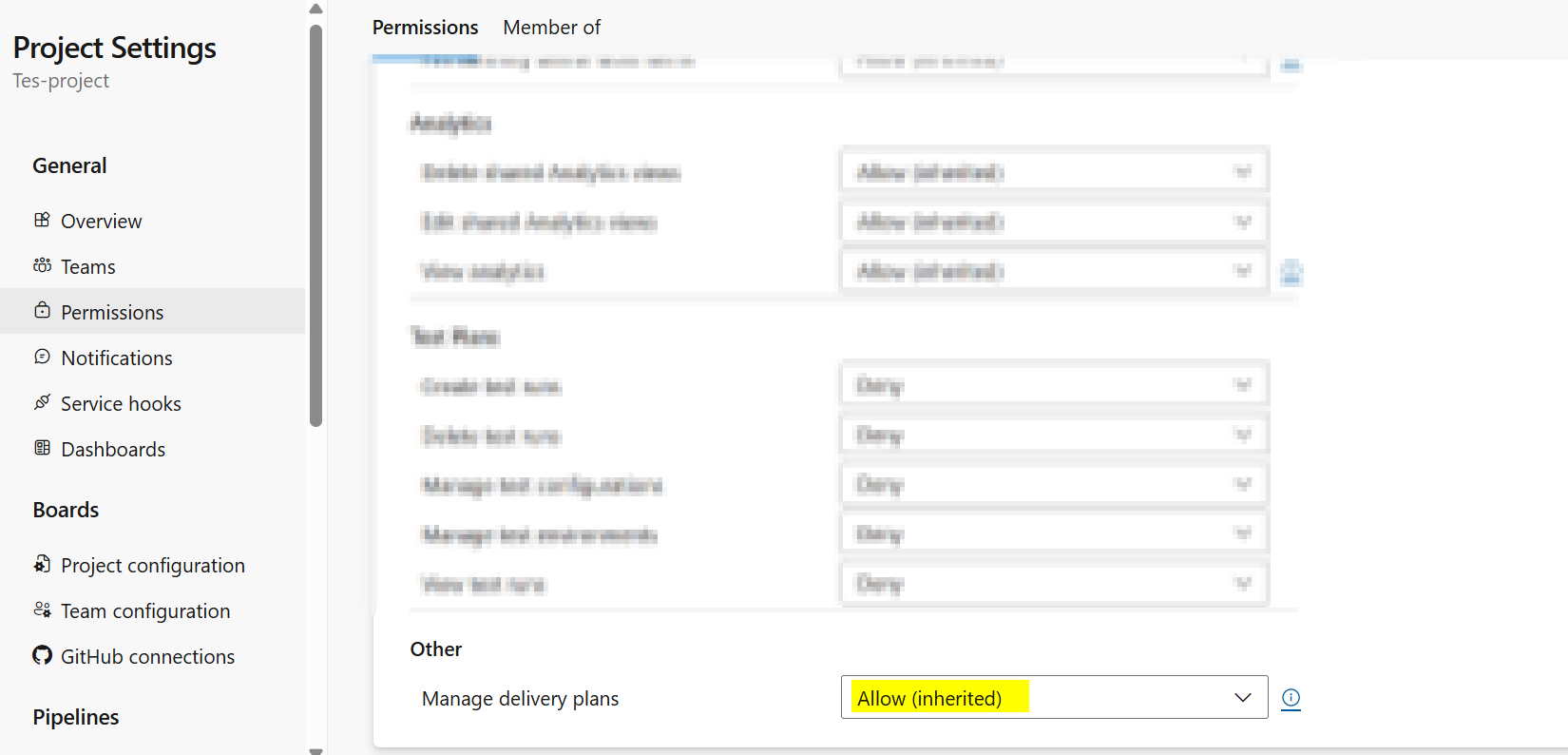
Task: Click the Notifications speech bubble icon
Action: coord(42,357)
